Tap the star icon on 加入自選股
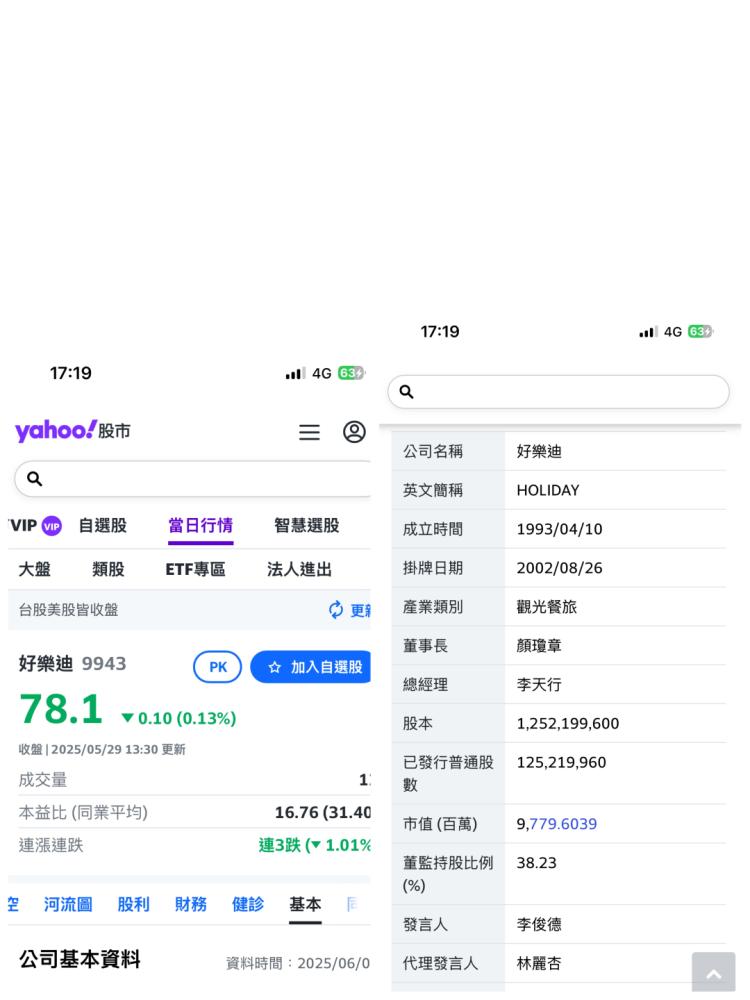750x1000 pixels. pyautogui.click(x=275, y=667)
